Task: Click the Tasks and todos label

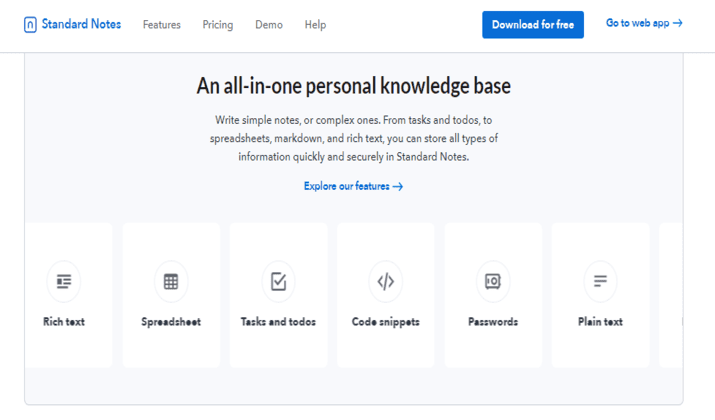Action: [278, 321]
